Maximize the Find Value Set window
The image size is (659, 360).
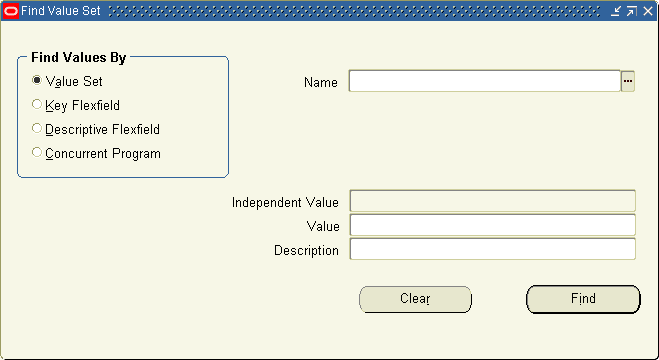631,11
